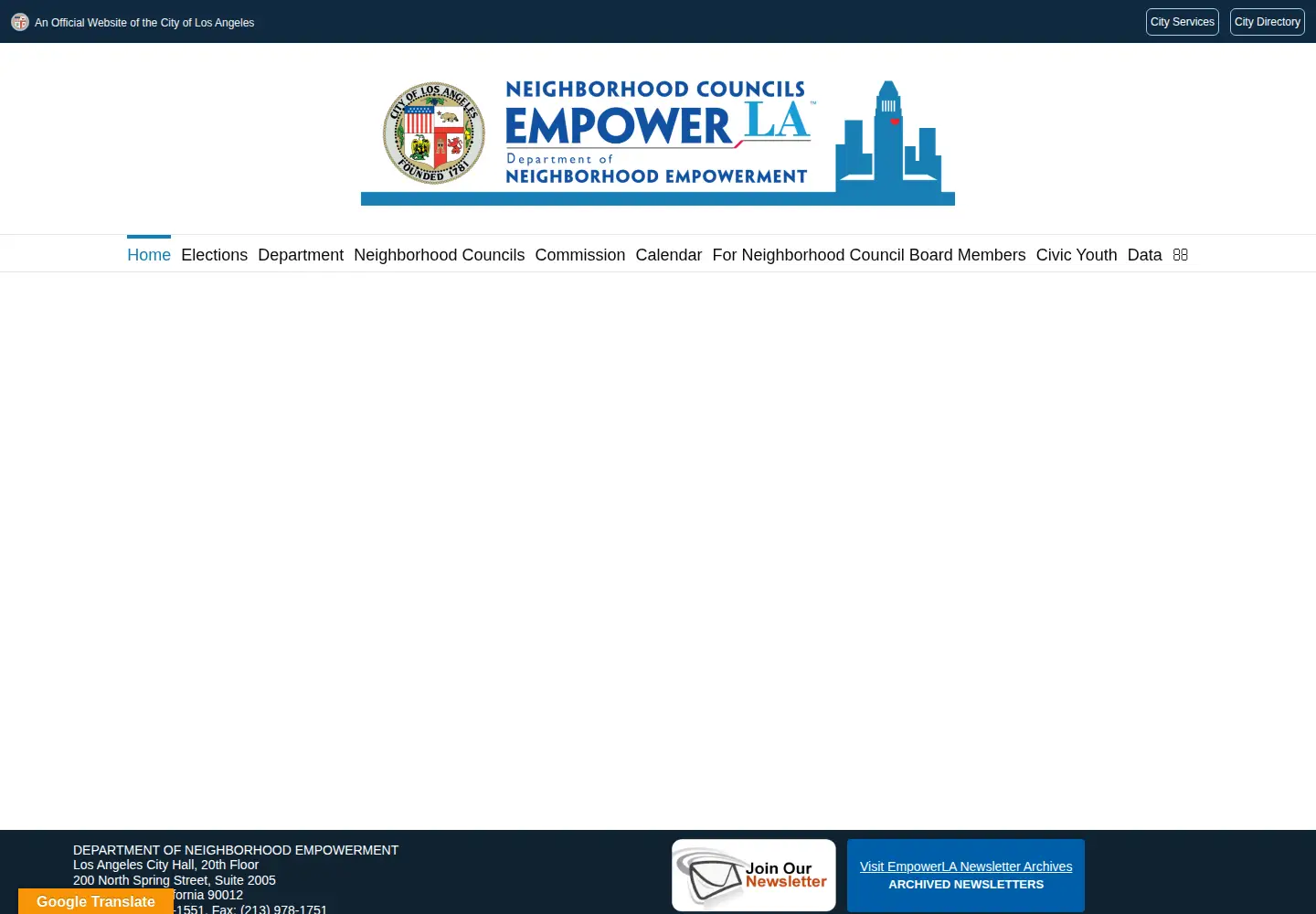Click the EmpowerLA logo banner
1316x914 pixels.
coord(658,142)
